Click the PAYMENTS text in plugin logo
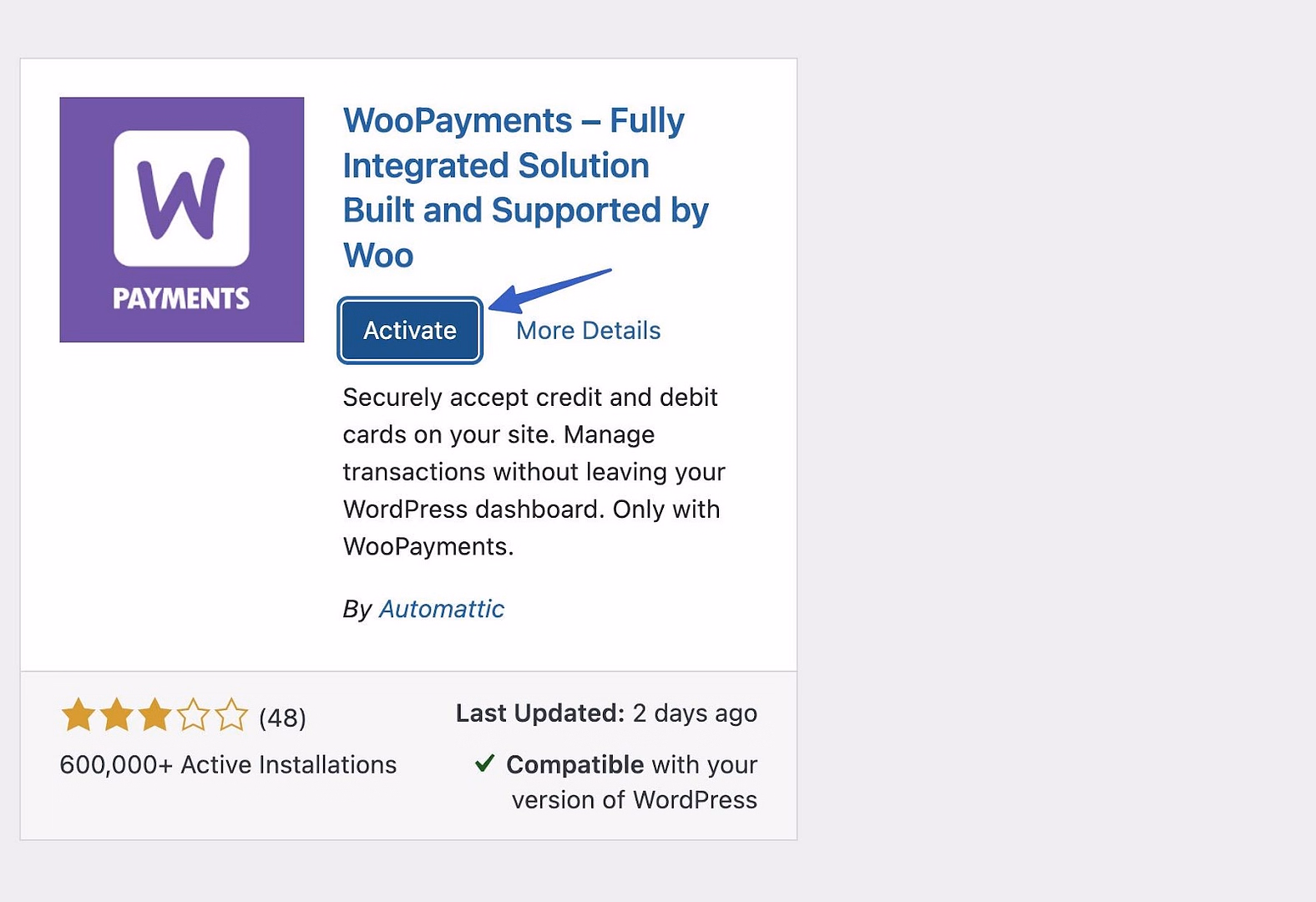 click(181, 298)
